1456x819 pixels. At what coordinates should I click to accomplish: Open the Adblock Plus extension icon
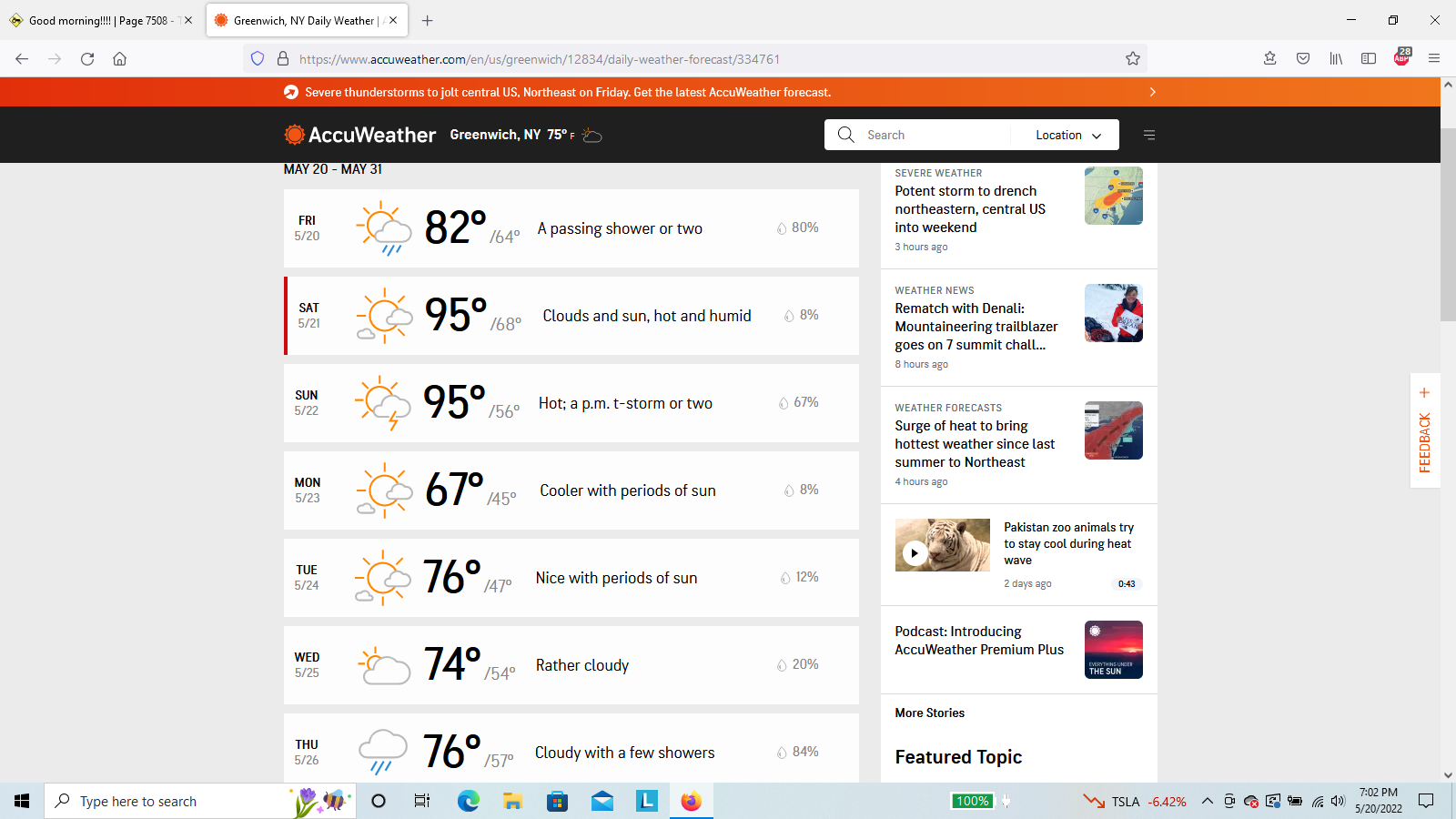pos(1401,58)
